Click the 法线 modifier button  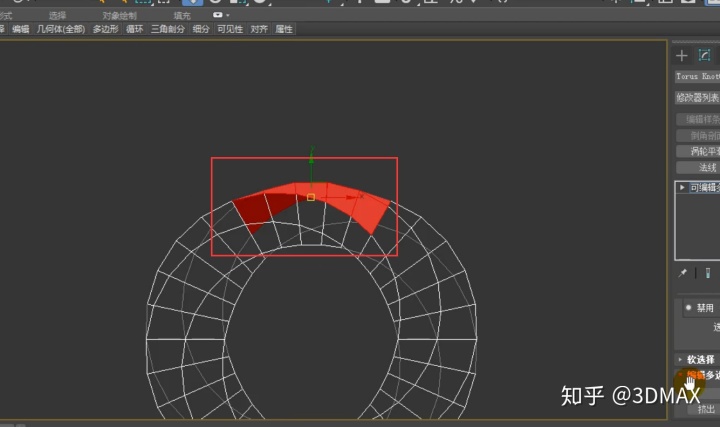tap(698, 168)
